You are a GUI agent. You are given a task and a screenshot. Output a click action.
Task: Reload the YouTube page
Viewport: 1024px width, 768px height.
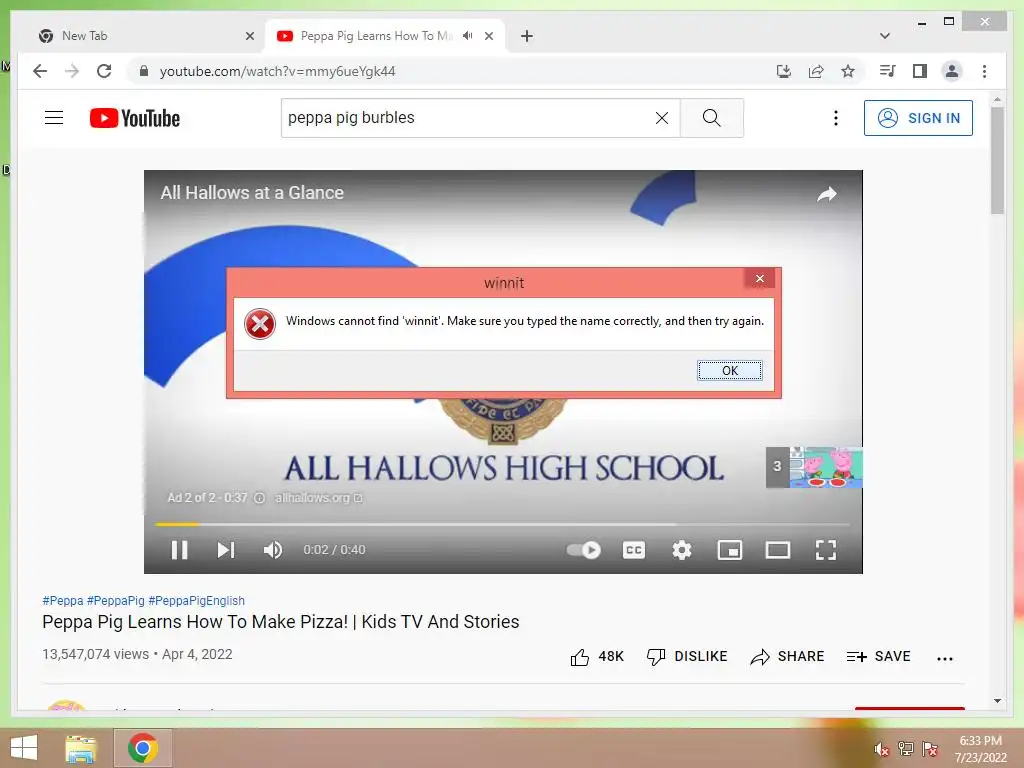[x=104, y=71]
